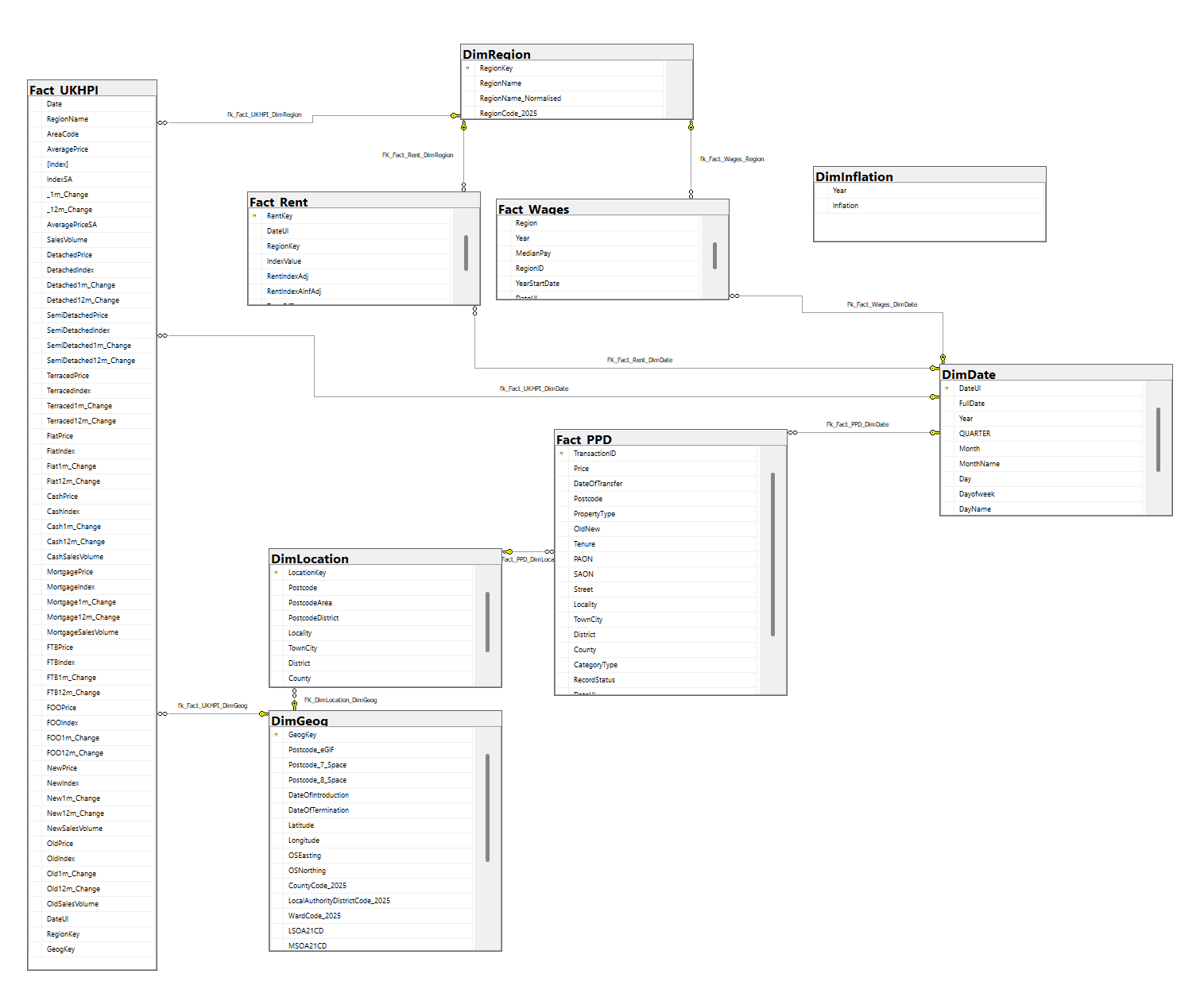Select the MedianPay column in Fact_Wages
The image size is (1204, 997).
[x=533, y=253]
